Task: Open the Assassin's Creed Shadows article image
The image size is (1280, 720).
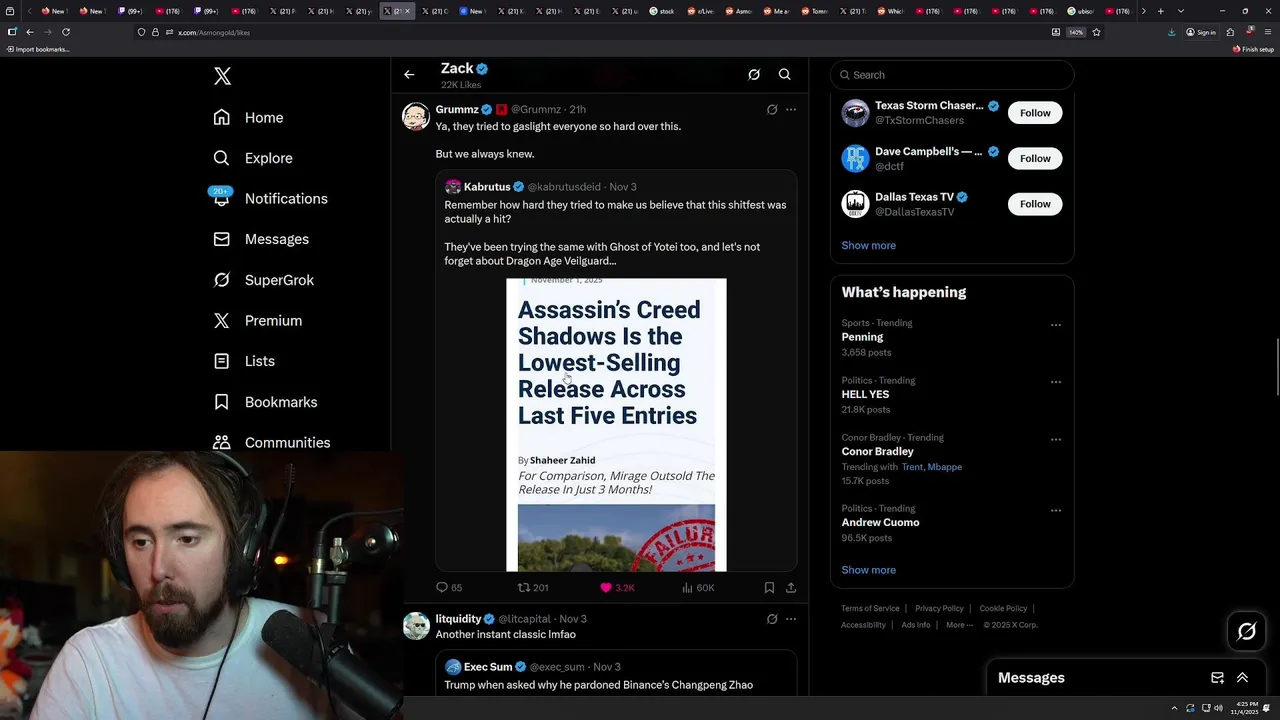Action: pos(616,425)
